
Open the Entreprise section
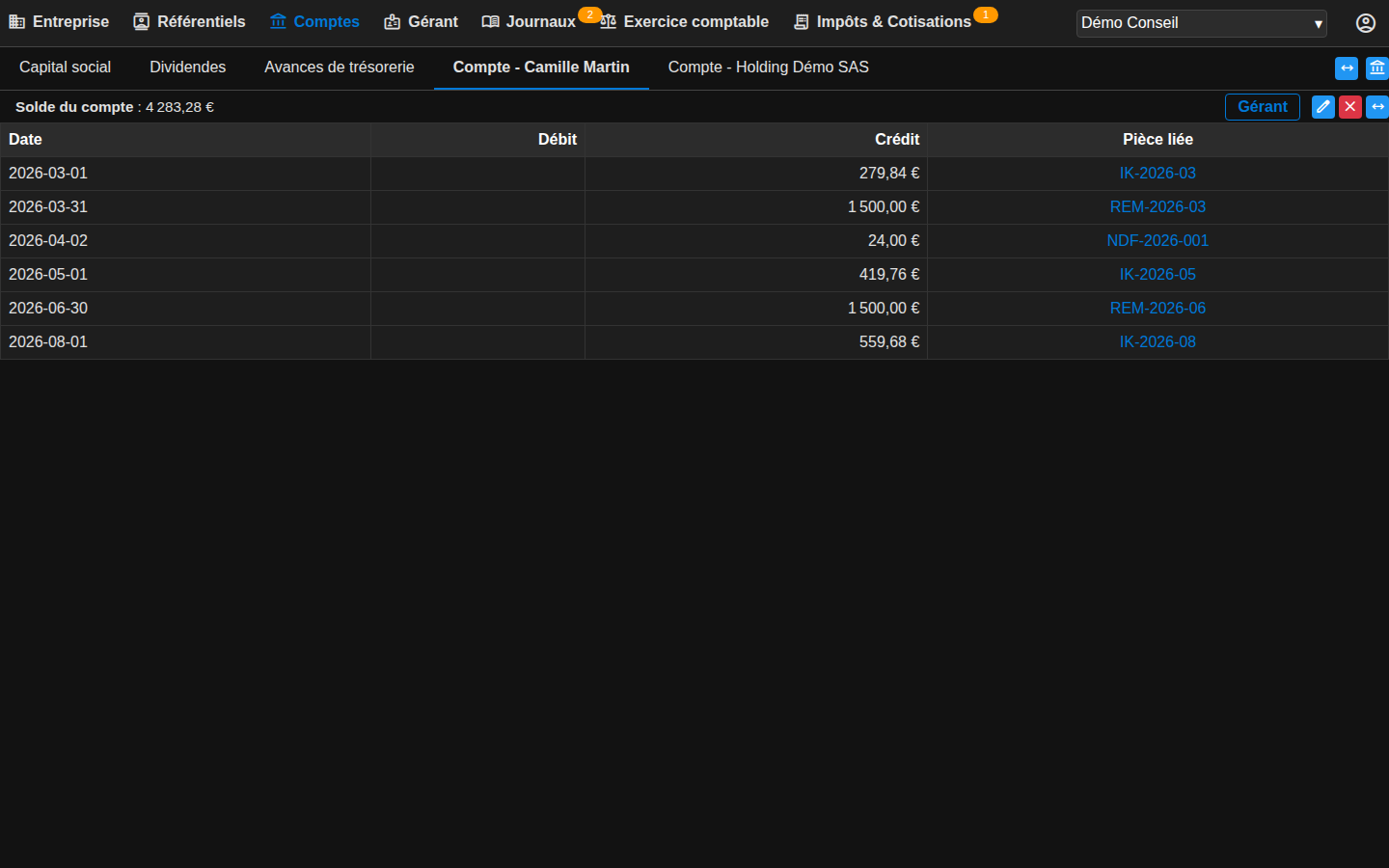59,22
